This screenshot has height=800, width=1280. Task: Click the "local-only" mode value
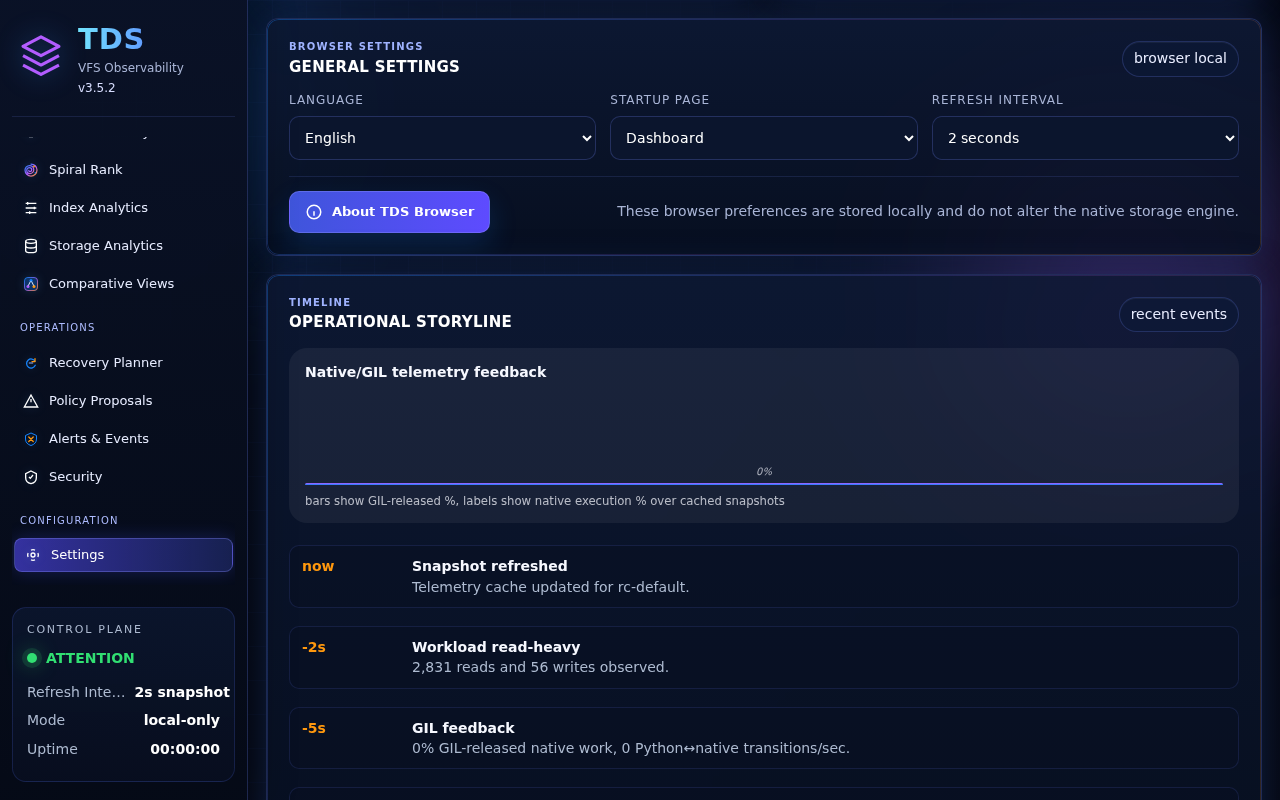(x=182, y=720)
